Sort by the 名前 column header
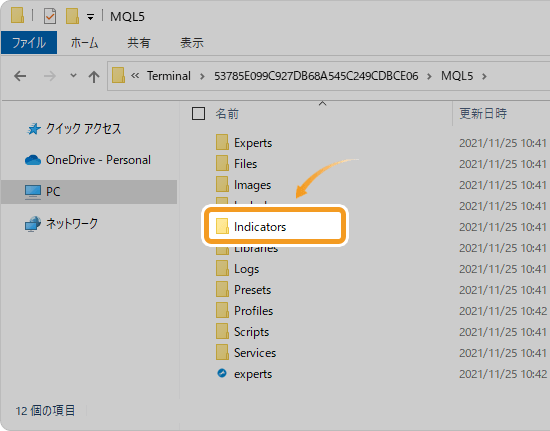The image size is (550, 431). click(227, 114)
